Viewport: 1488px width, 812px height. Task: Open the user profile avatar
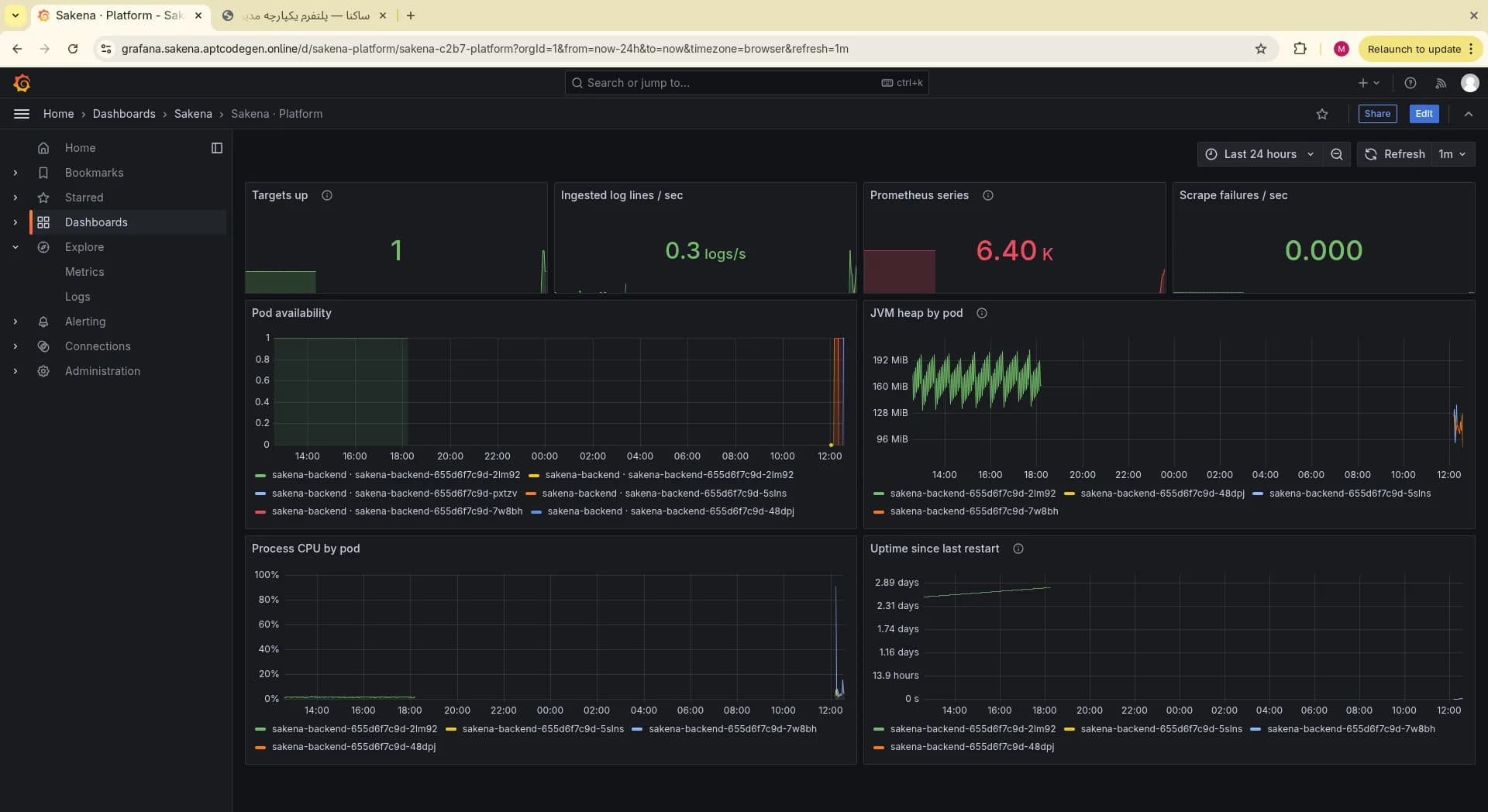(1469, 83)
